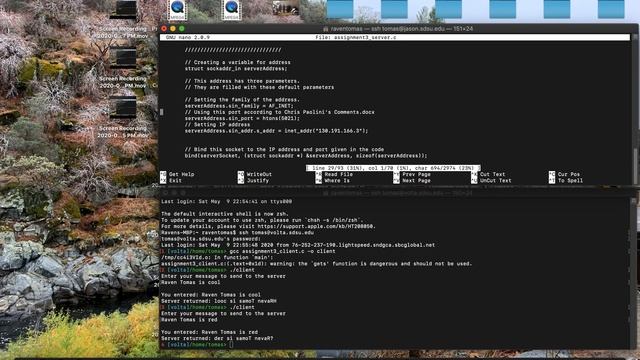This screenshot has height=360, width=640.
Task: Click the '^T To Spell' nano shortcut
Action: [567, 180]
